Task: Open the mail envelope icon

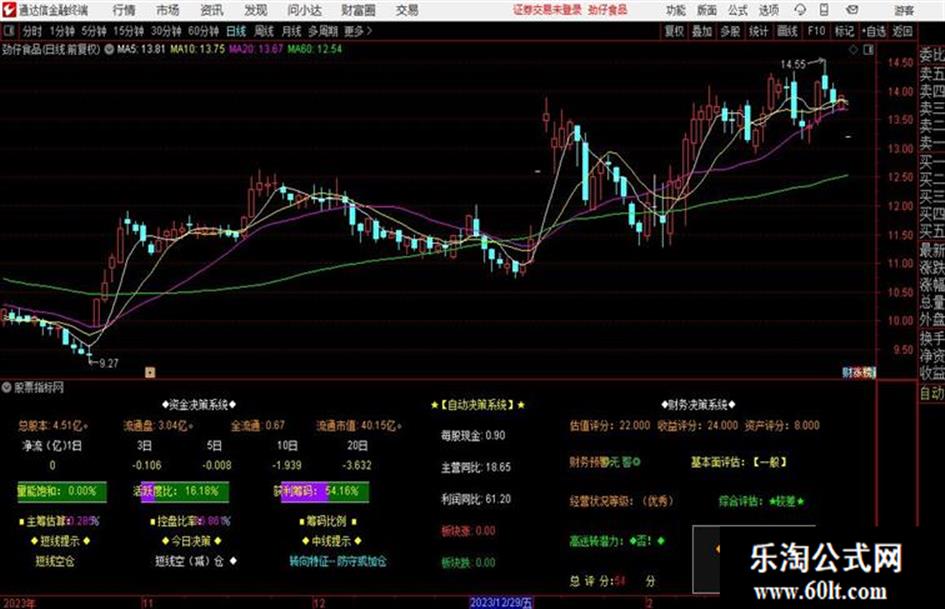Action: [x=852, y=10]
